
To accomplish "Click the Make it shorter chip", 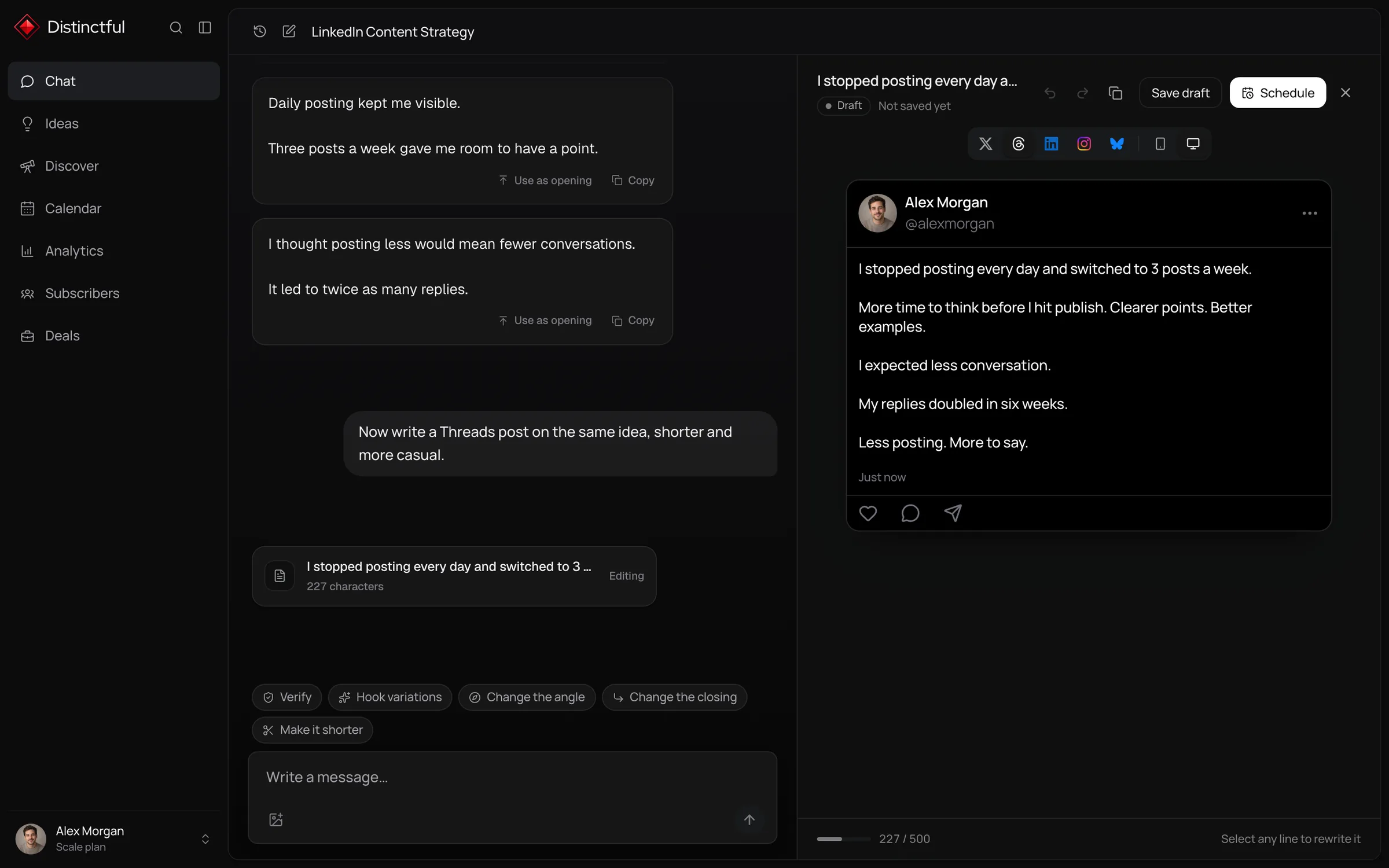I will tap(313, 730).
